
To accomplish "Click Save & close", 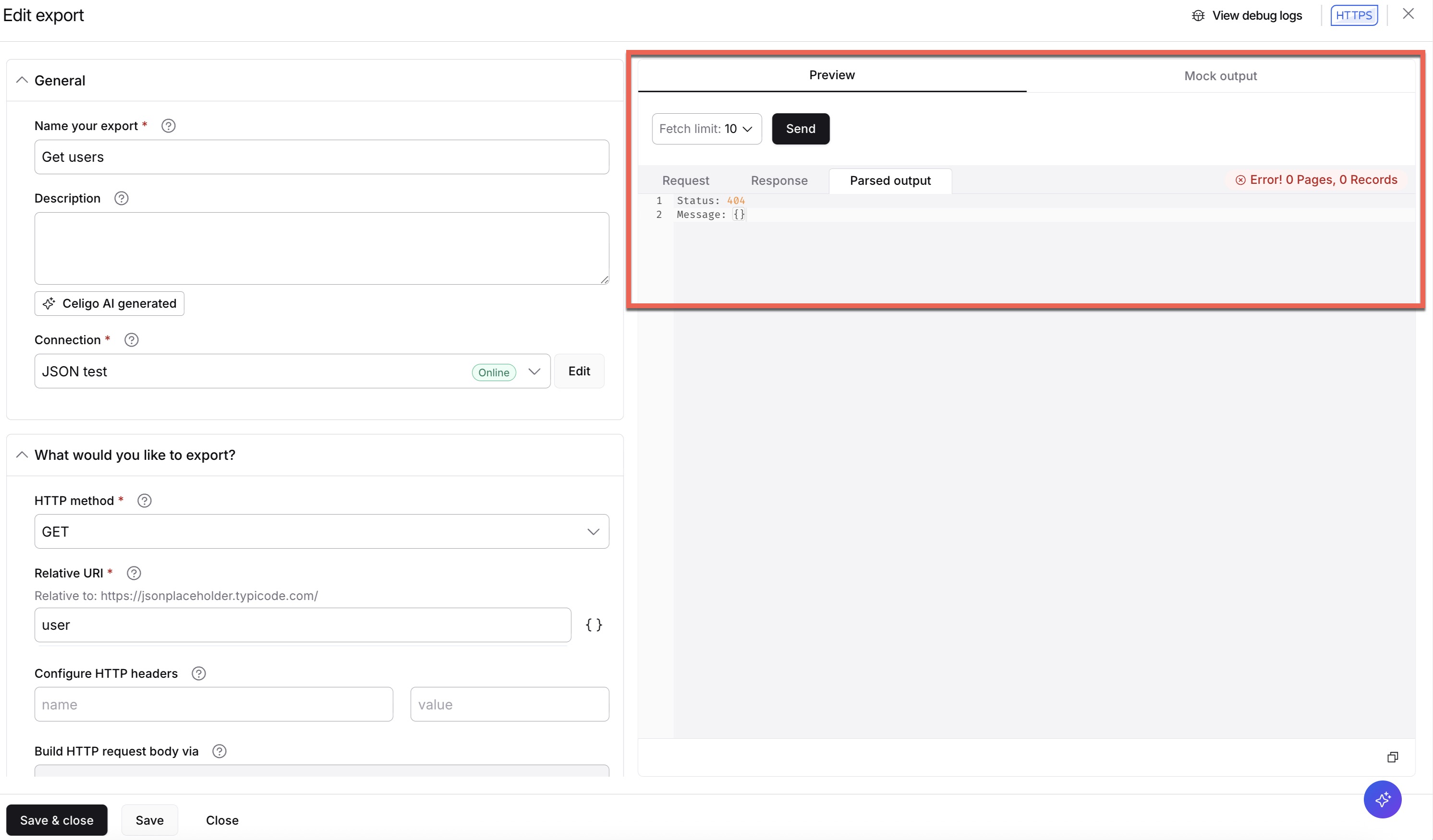I will [x=57, y=820].
